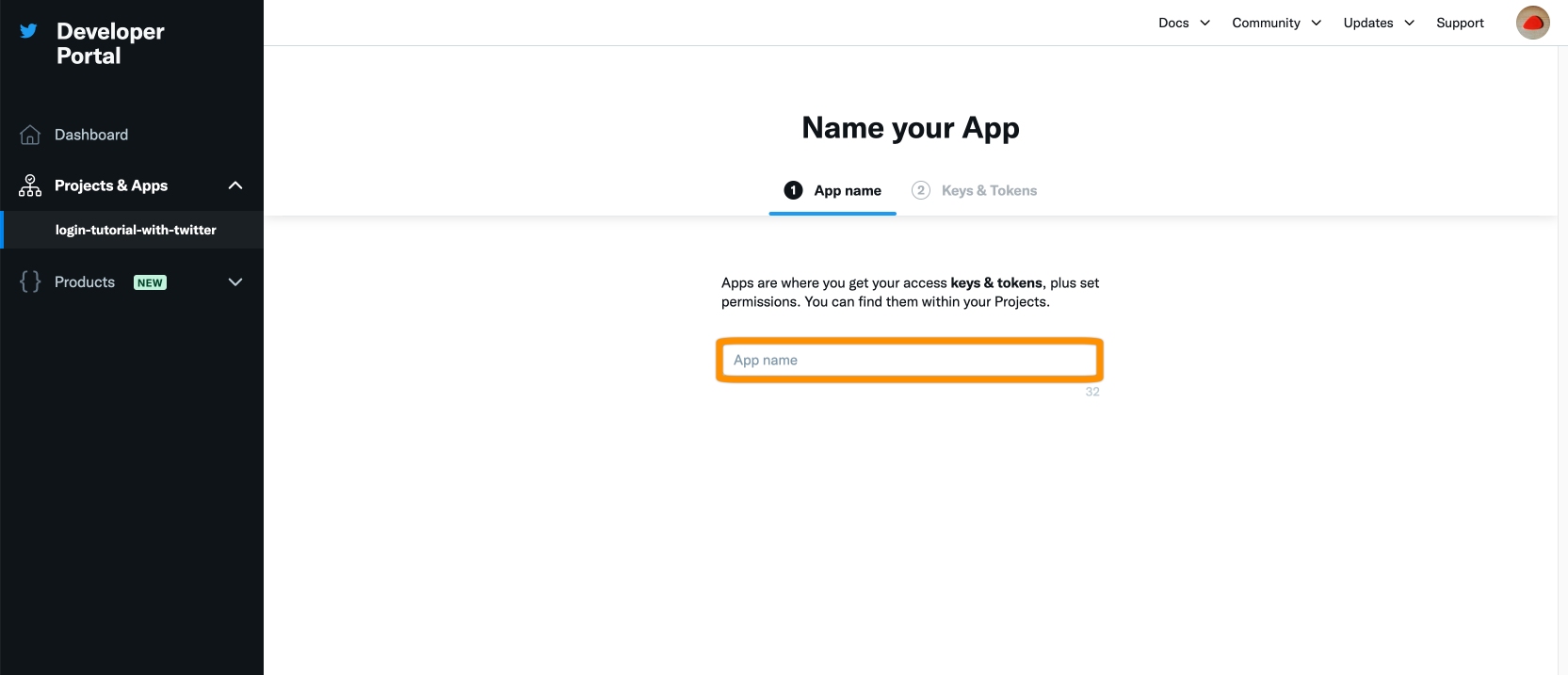Expand the Products section chevron
This screenshot has height=675, width=1568.
coord(235,281)
